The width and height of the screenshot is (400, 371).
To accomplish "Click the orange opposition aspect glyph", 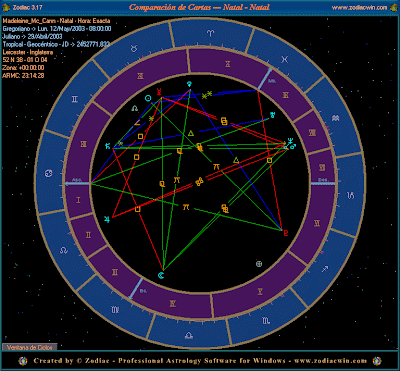I will (x=199, y=182).
